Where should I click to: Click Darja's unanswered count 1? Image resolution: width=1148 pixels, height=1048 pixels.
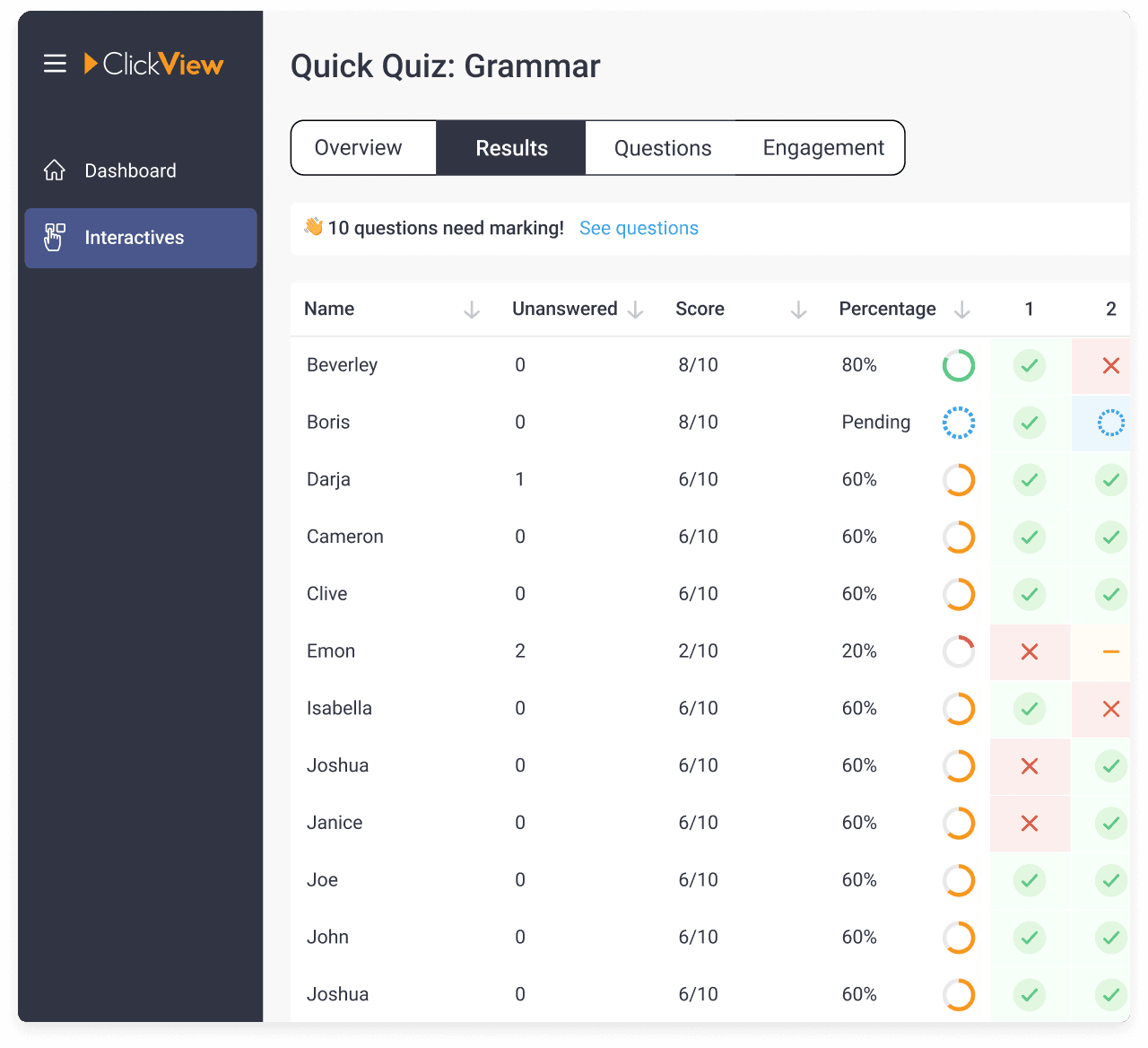(x=519, y=480)
